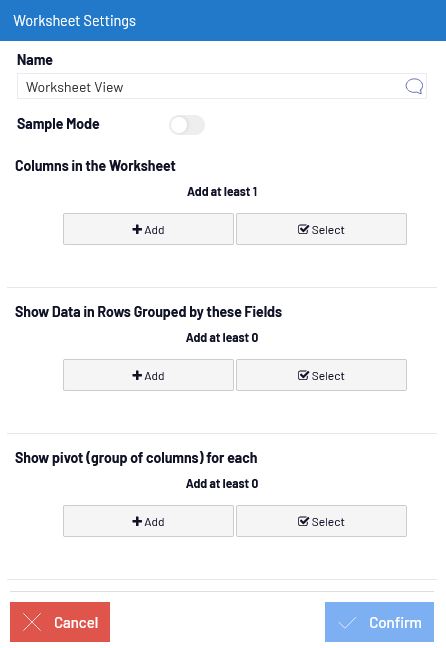The height and width of the screenshot is (648, 446).
Task: Add a pivot group of columns
Action: (148, 521)
